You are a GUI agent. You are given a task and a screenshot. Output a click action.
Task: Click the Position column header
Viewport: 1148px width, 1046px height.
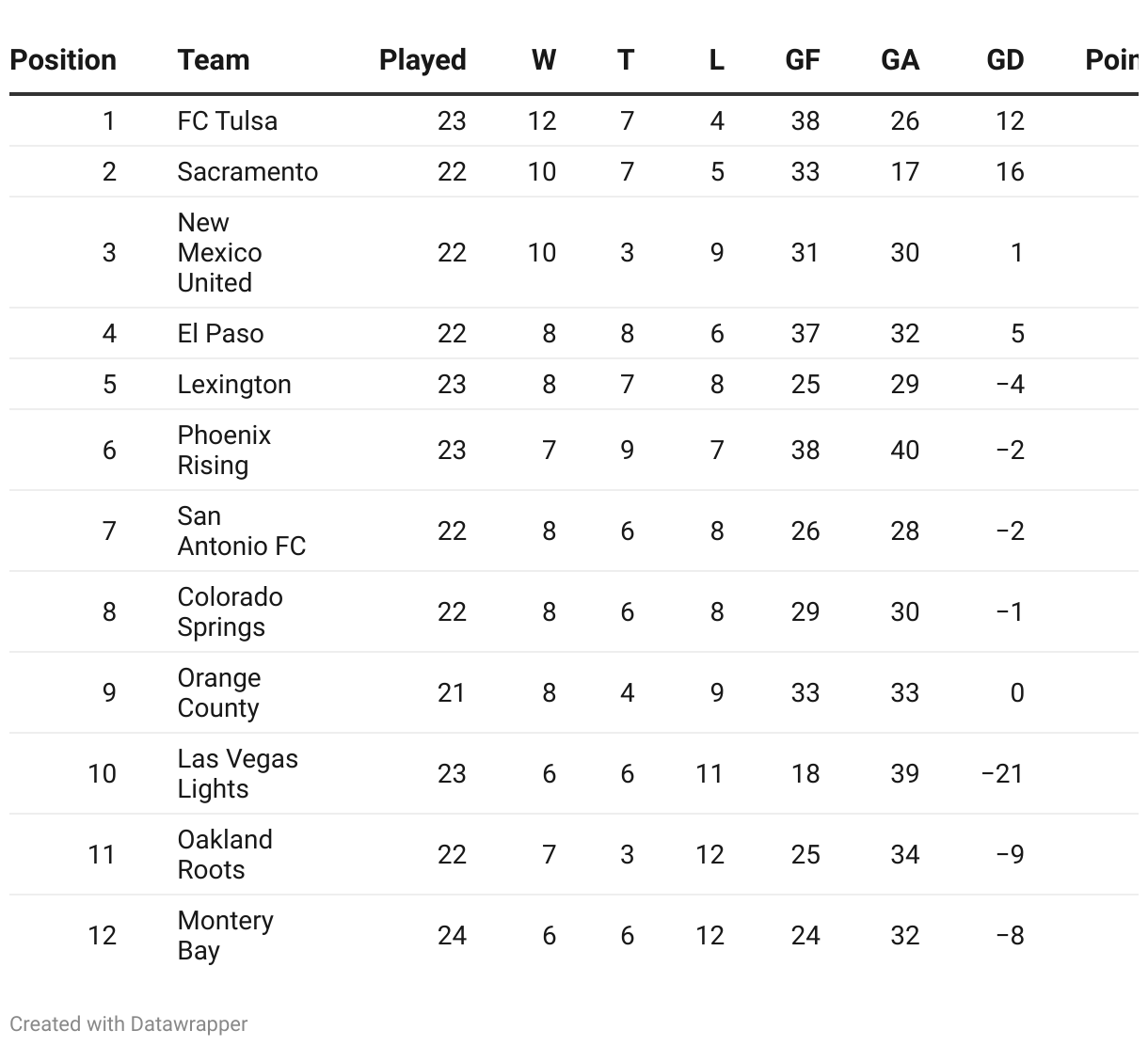point(63,60)
